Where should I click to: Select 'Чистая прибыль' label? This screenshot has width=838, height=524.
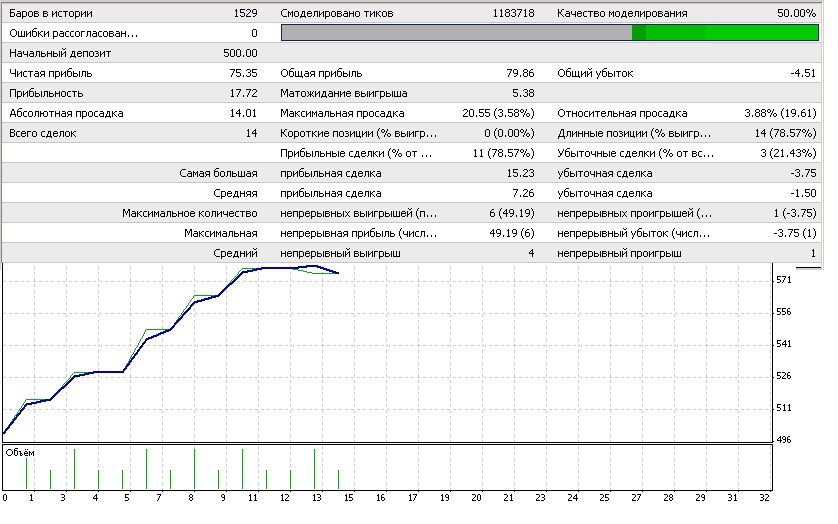[51, 73]
